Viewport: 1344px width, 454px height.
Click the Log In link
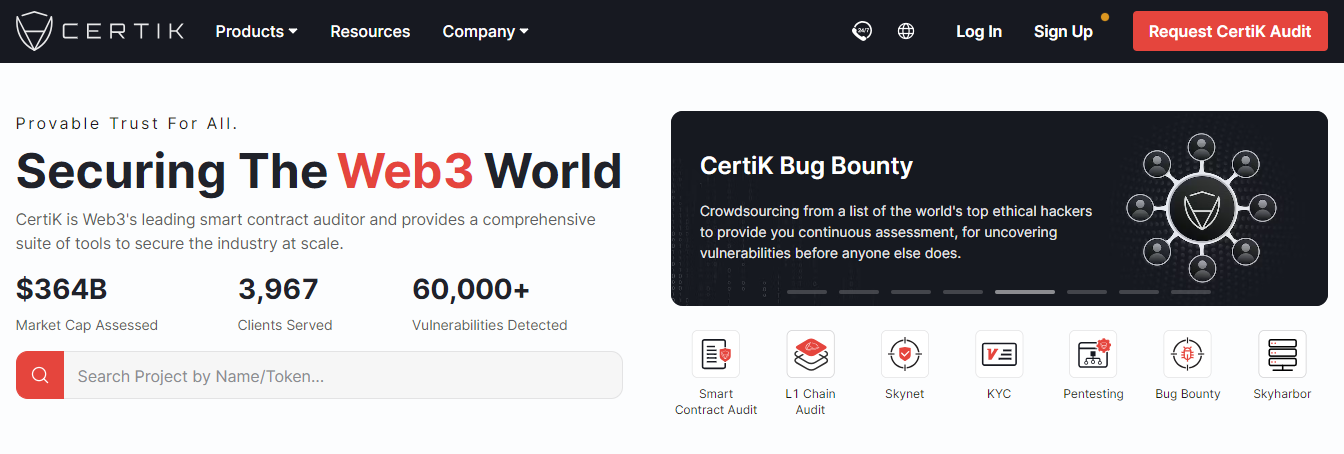[979, 31]
